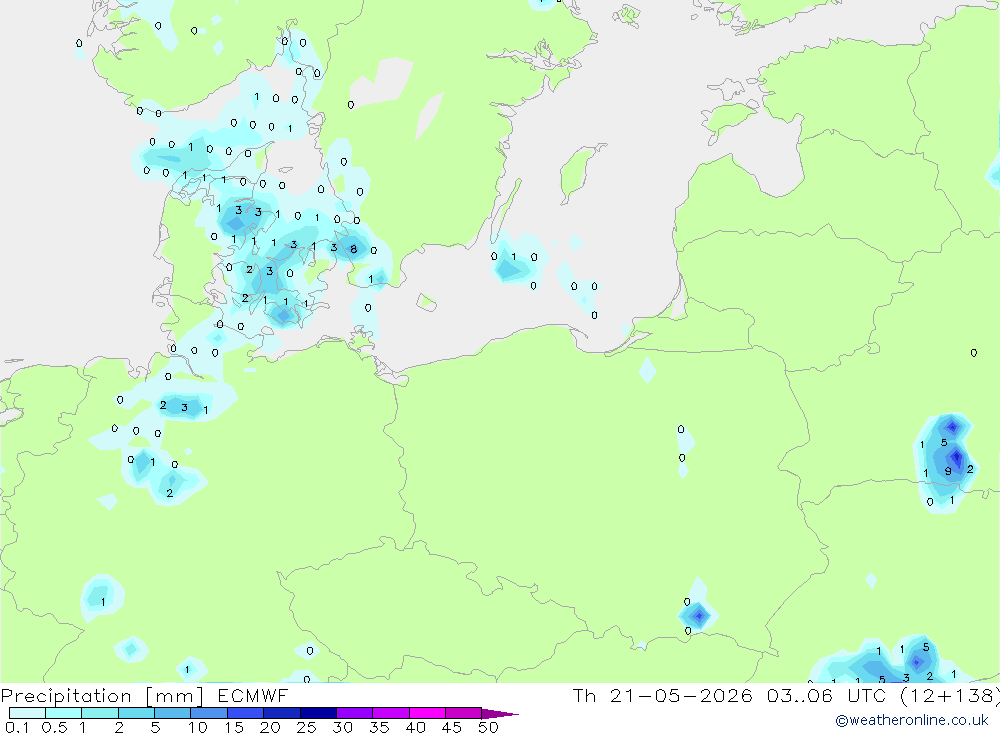Click the 35–40 mm violet legend swatch
1000x733 pixels.
pos(391,713)
